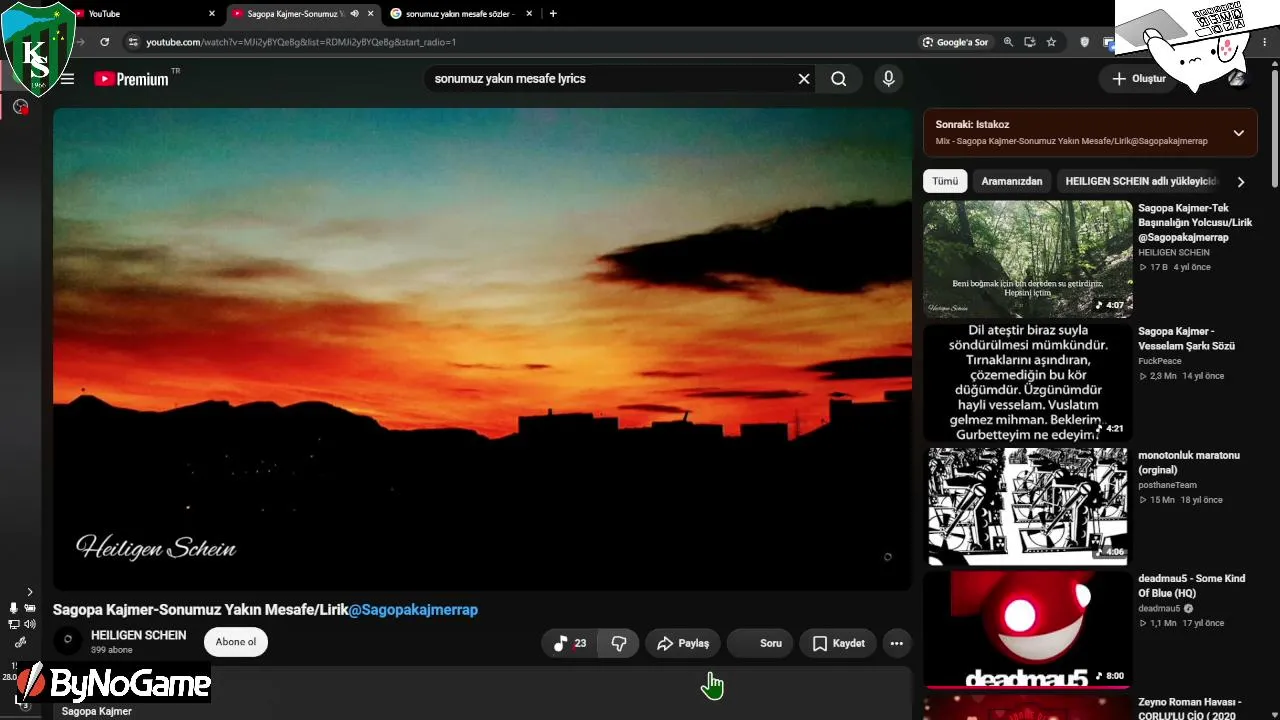Screen dimensions: 1280x720
Task: Open 'monotonluk maratonu' thumbnail
Action: (x=1027, y=506)
